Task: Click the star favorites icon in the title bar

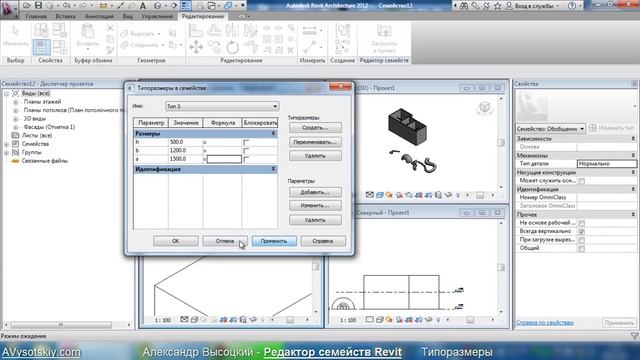Action: pyautogui.click(x=498, y=6)
